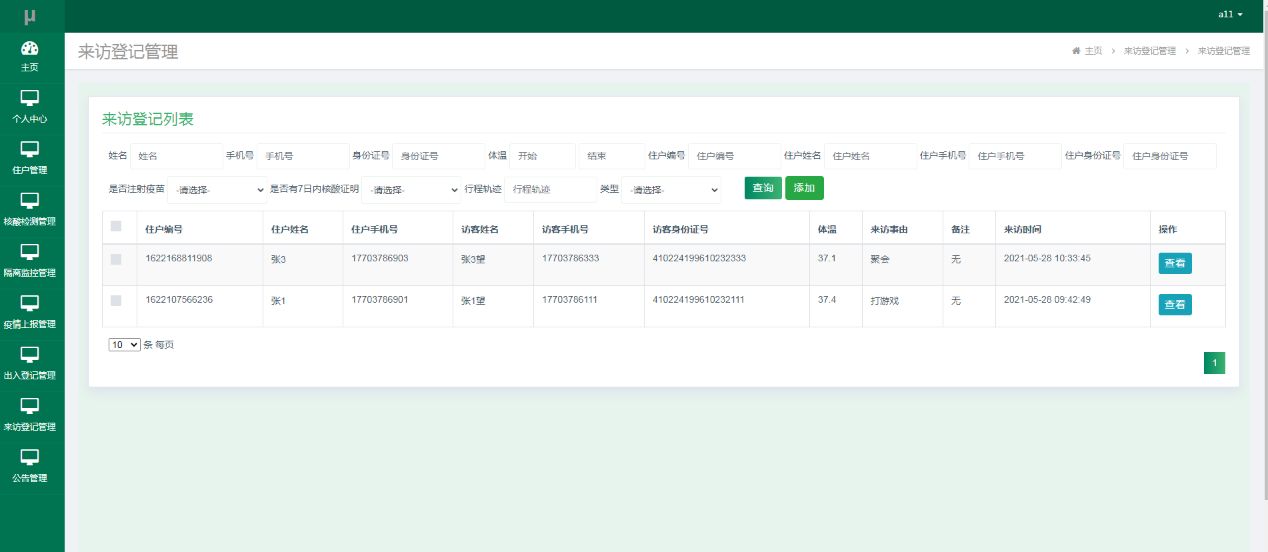Viewport: 1268px width, 552px height.
Task: Click resident phone 17703786901
Action: point(380,299)
